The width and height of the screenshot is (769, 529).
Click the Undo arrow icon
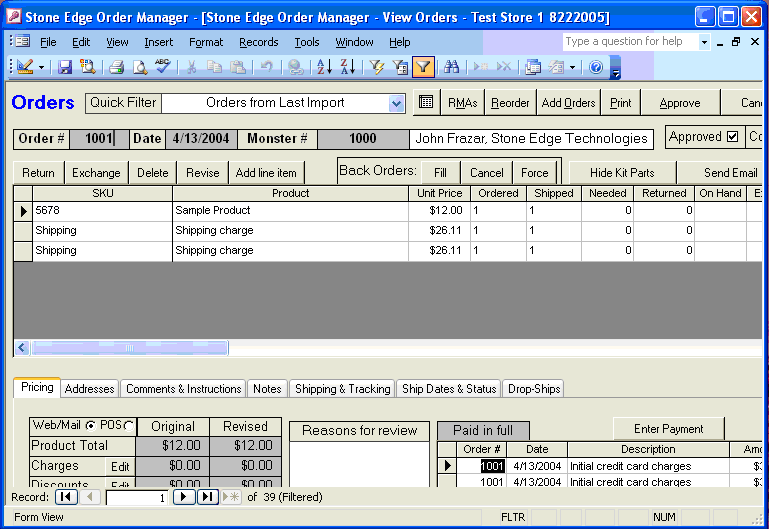(266, 67)
